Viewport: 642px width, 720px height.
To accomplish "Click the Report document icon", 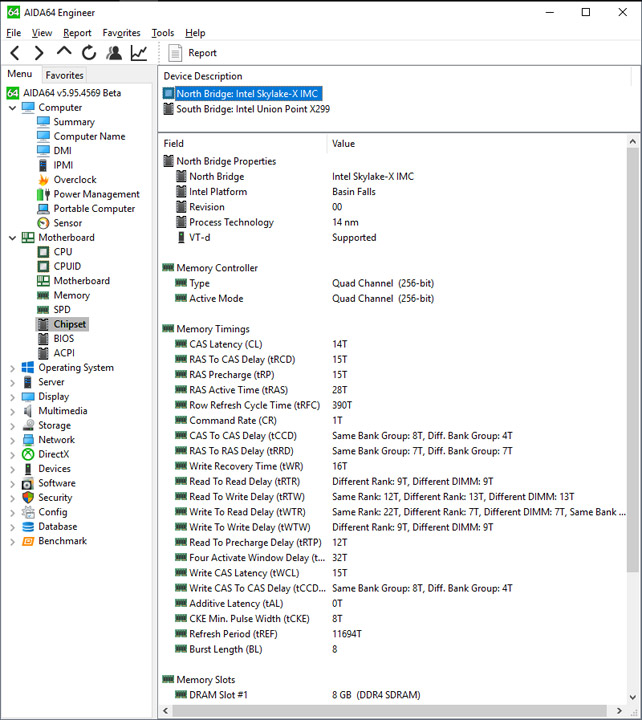I will (x=175, y=53).
